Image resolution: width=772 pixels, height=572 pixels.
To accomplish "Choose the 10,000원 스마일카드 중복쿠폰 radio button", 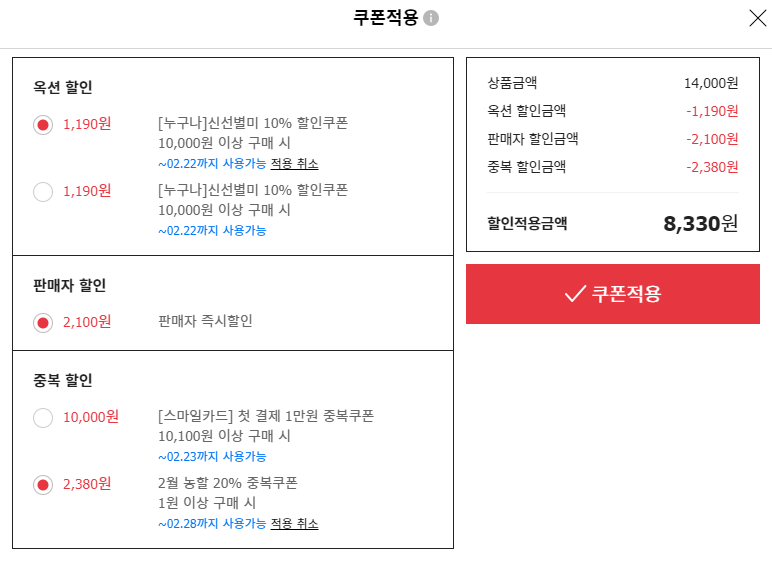I will (43, 418).
